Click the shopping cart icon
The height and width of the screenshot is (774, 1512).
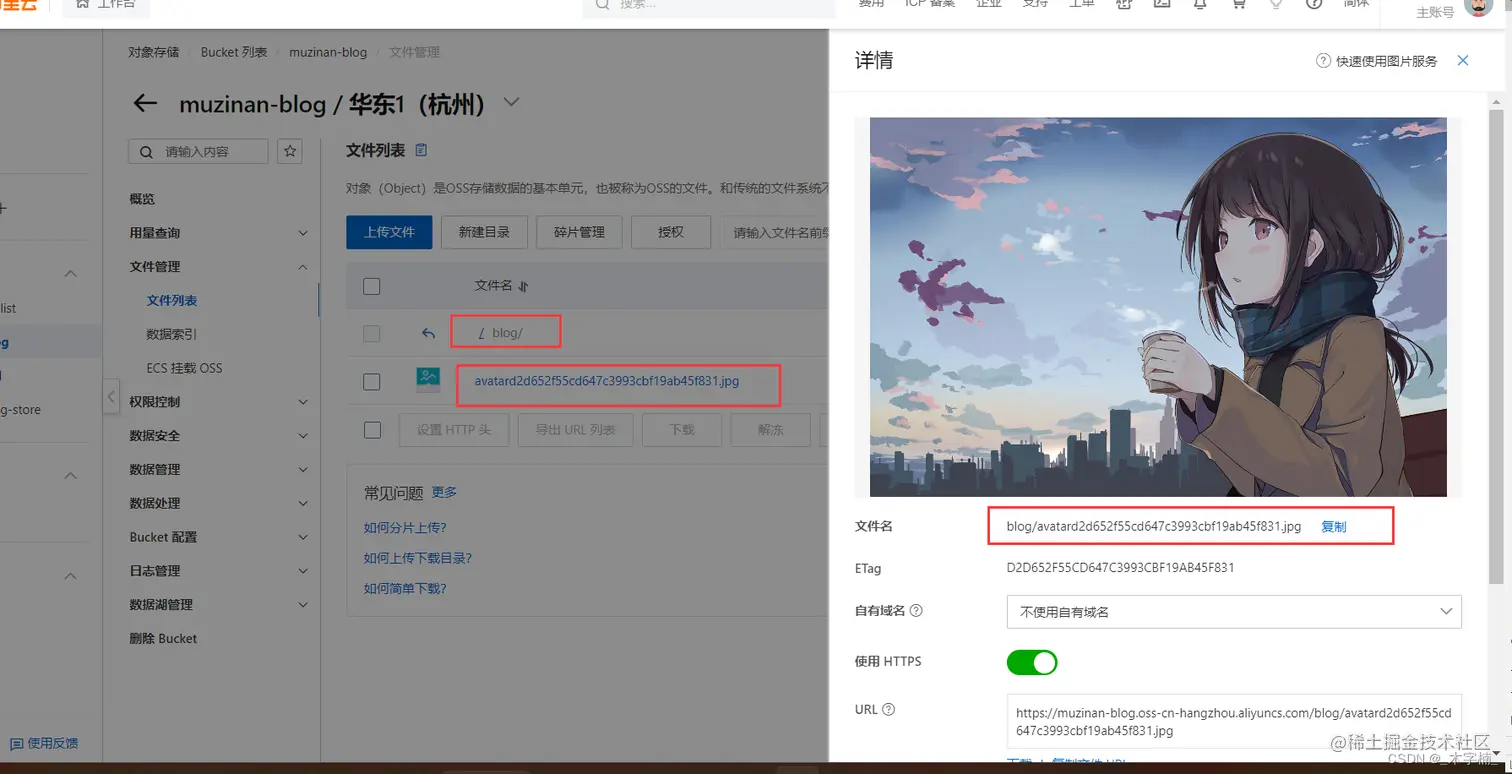click(1239, 5)
